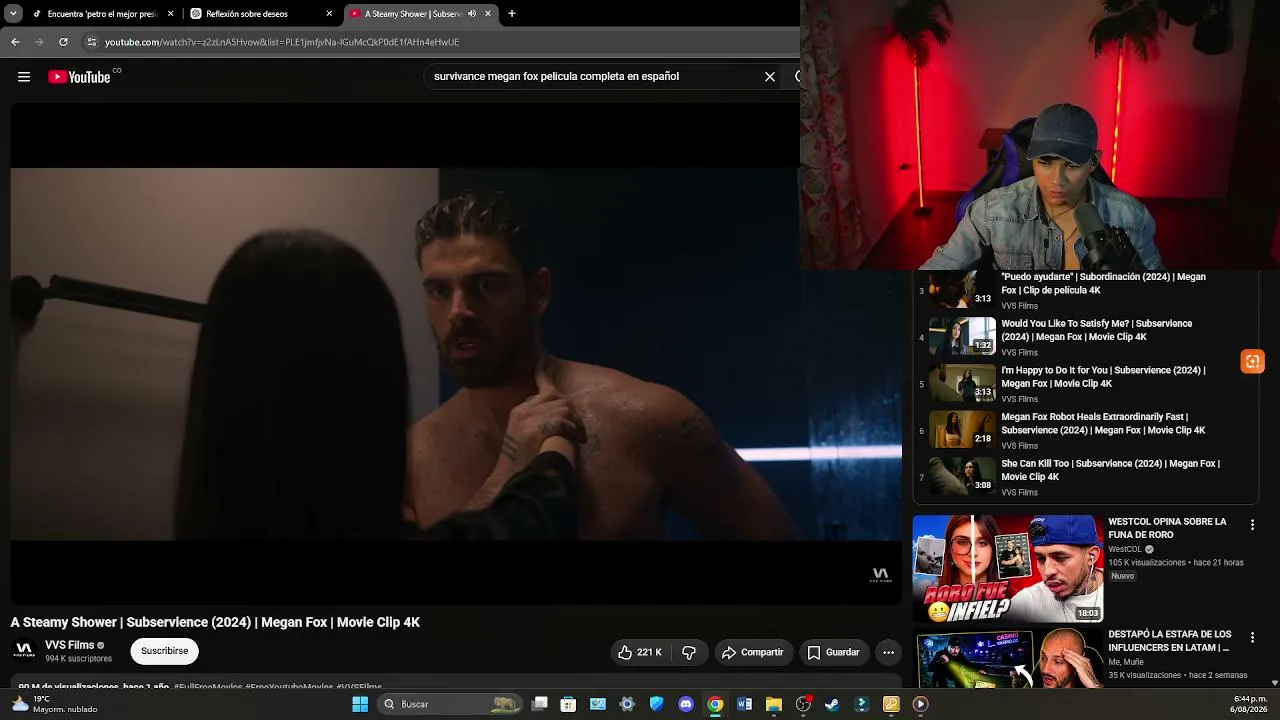This screenshot has height=720, width=1280.
Task: Launch Microsoft Word from the taskbar
Action: [x=744, y=704]
